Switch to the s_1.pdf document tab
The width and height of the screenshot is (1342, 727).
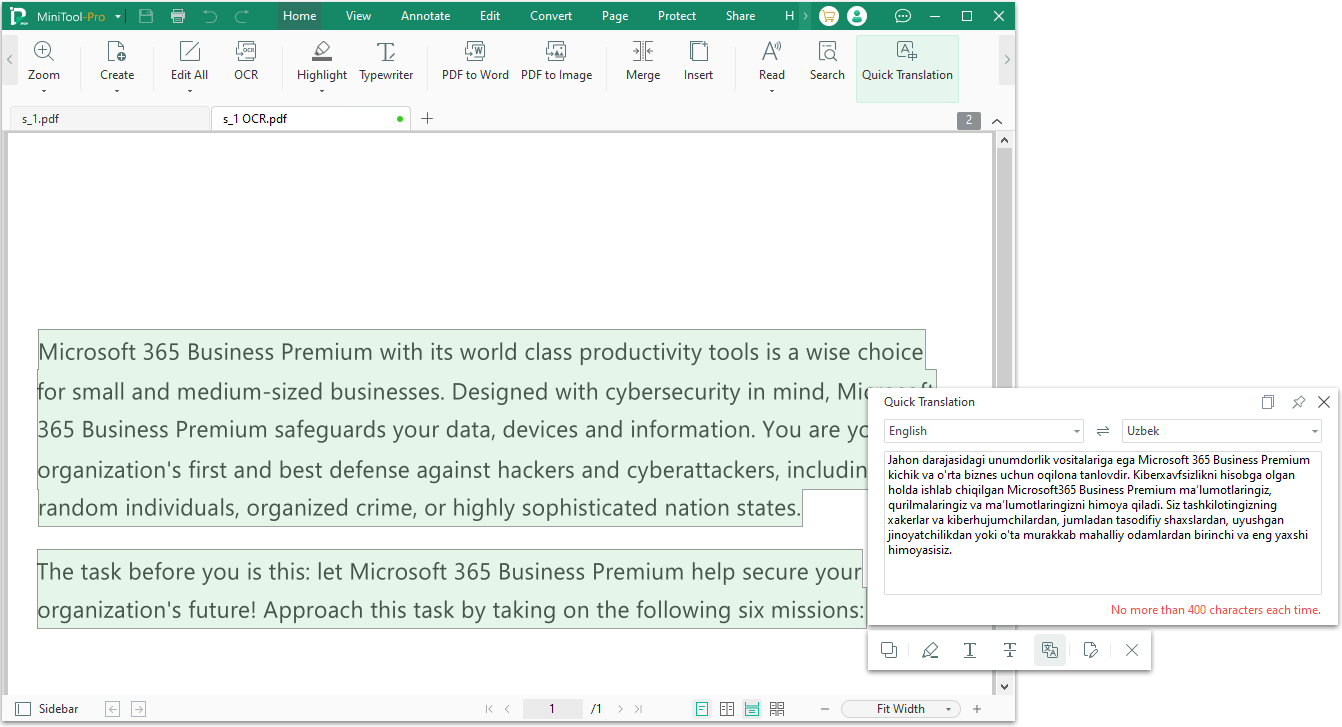pos(108,118)
